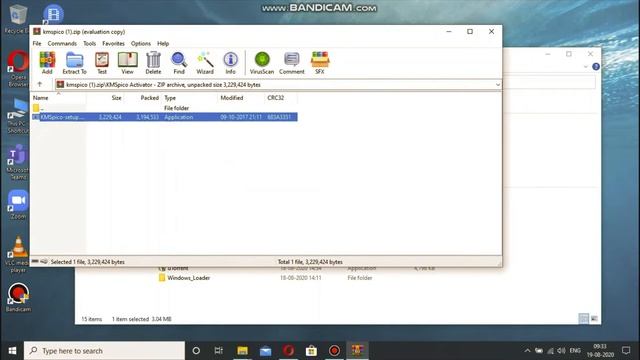Expand the archive path dropdown arrow
Viewport: 640px width, 360px height.
coord(498,85)
